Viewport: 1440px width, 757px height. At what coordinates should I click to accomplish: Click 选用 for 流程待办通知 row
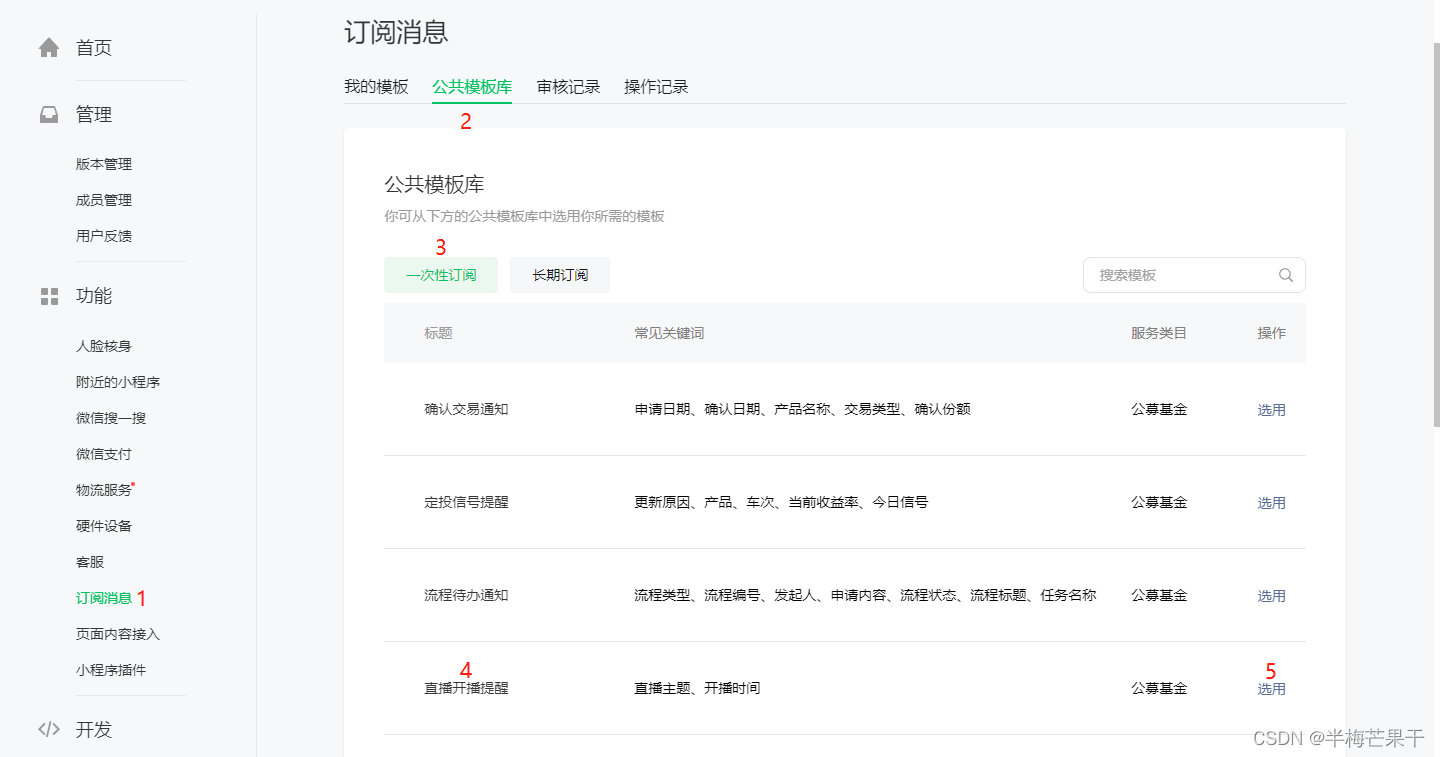pyautogui.click(x=1271, y=595)
